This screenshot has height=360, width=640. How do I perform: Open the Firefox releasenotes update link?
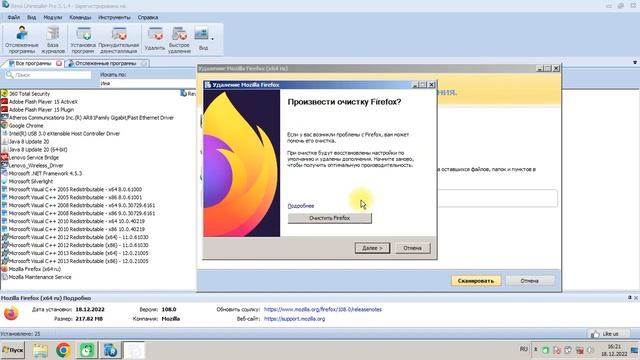pos(323,309)
